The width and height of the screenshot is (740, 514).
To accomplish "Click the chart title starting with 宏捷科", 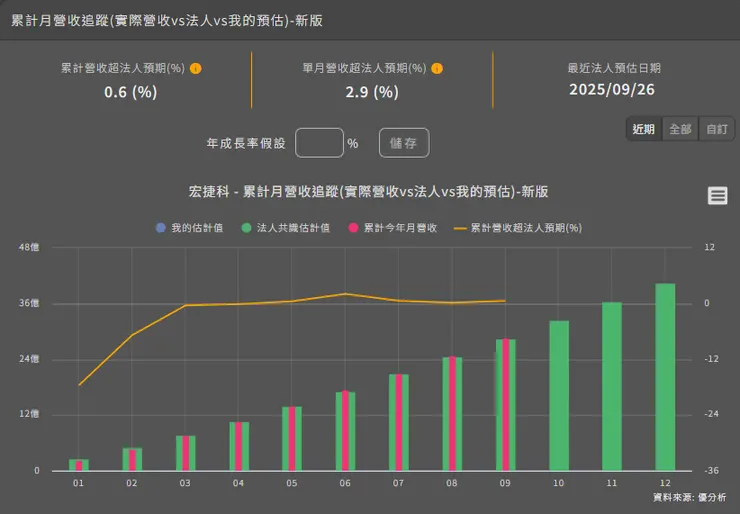I will click(369, 192).
